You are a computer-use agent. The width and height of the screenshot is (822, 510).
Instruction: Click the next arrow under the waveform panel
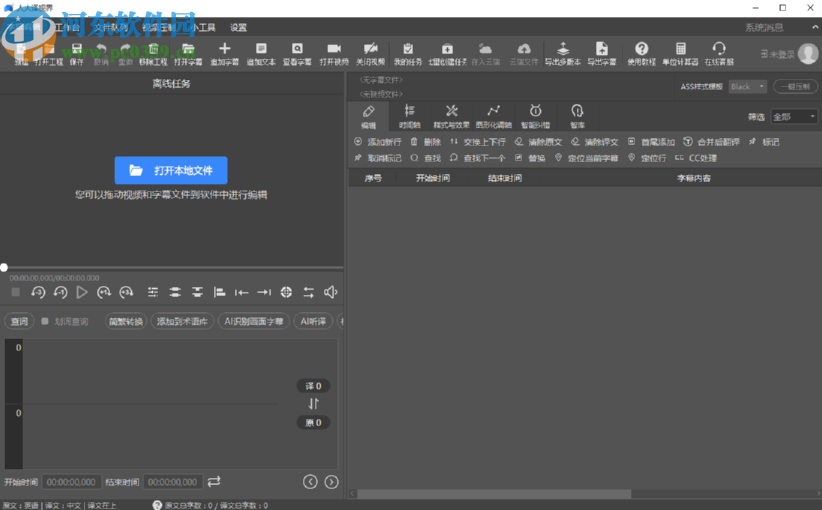point(331,482)
